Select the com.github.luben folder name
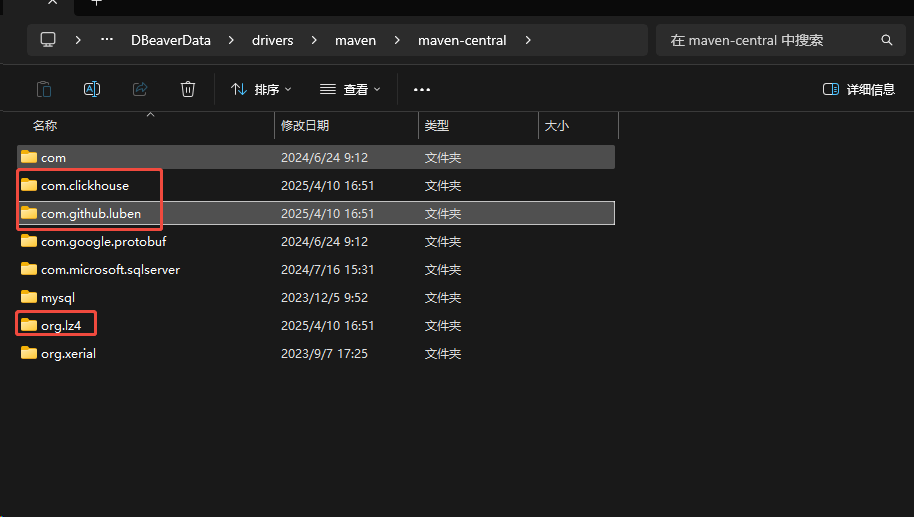The image size is (914, 517). (91, 213)
